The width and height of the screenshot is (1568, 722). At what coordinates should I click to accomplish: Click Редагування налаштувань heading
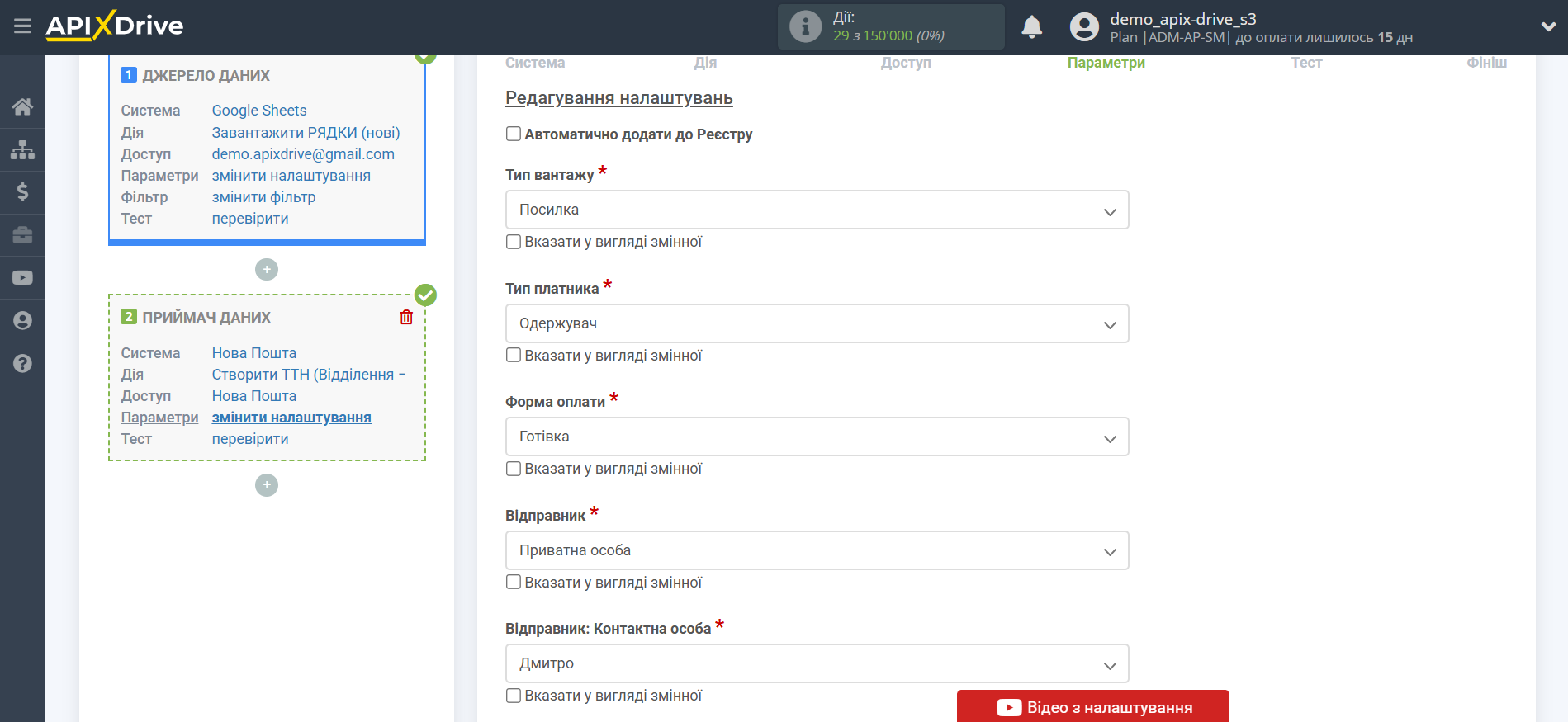pos(619,98)
